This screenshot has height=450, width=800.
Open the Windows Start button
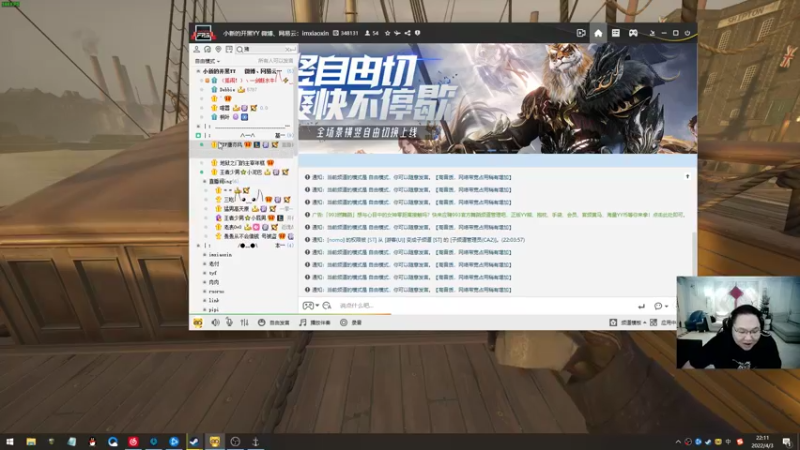tap(10, 441)
